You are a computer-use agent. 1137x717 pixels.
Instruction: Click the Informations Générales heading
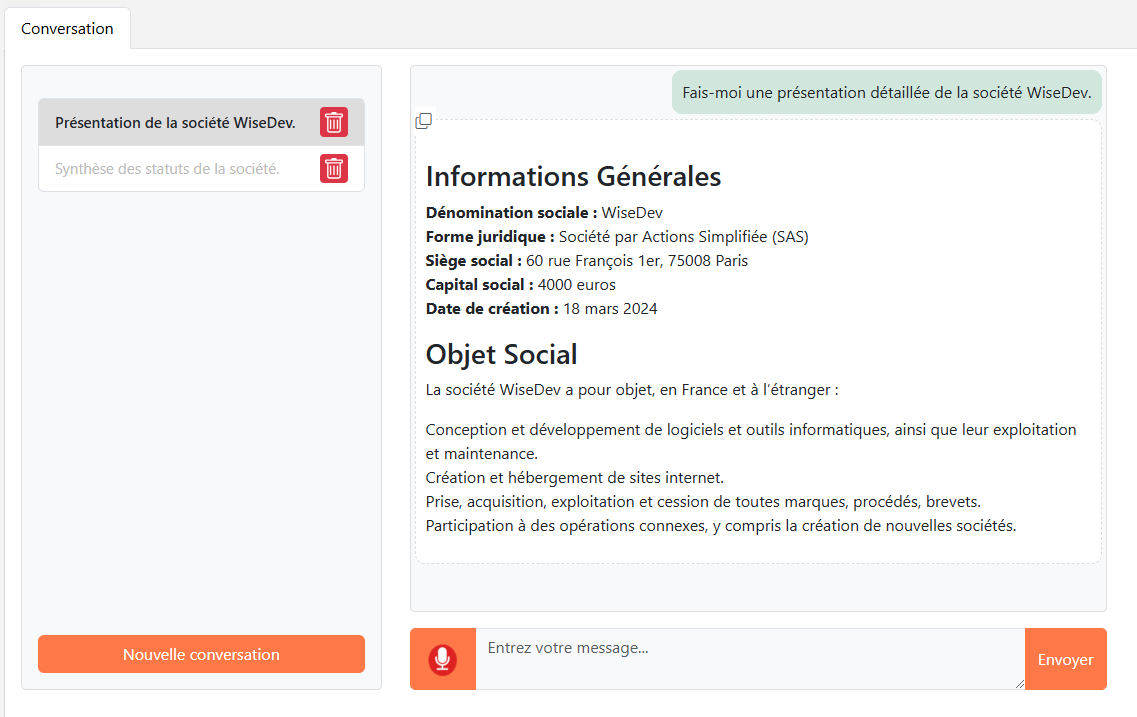[x=573, y=176]
